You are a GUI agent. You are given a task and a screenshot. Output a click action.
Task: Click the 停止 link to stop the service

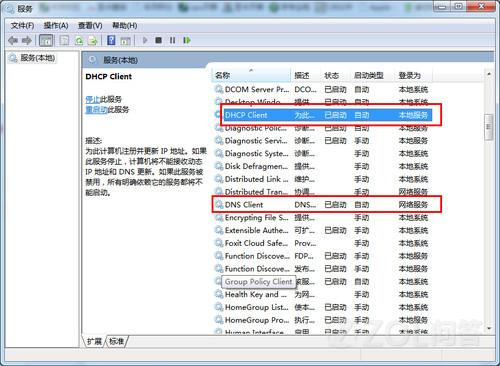coord(93,99)
